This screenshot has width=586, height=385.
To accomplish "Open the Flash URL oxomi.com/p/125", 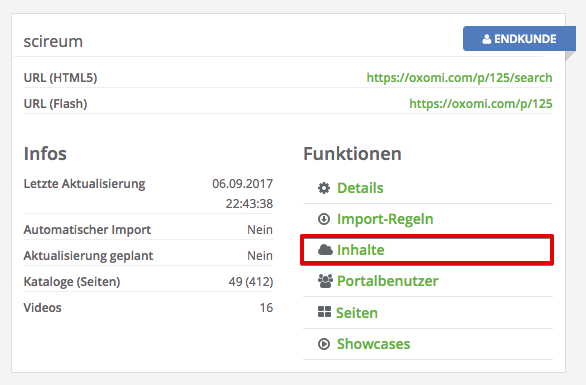I will (481, 104).
